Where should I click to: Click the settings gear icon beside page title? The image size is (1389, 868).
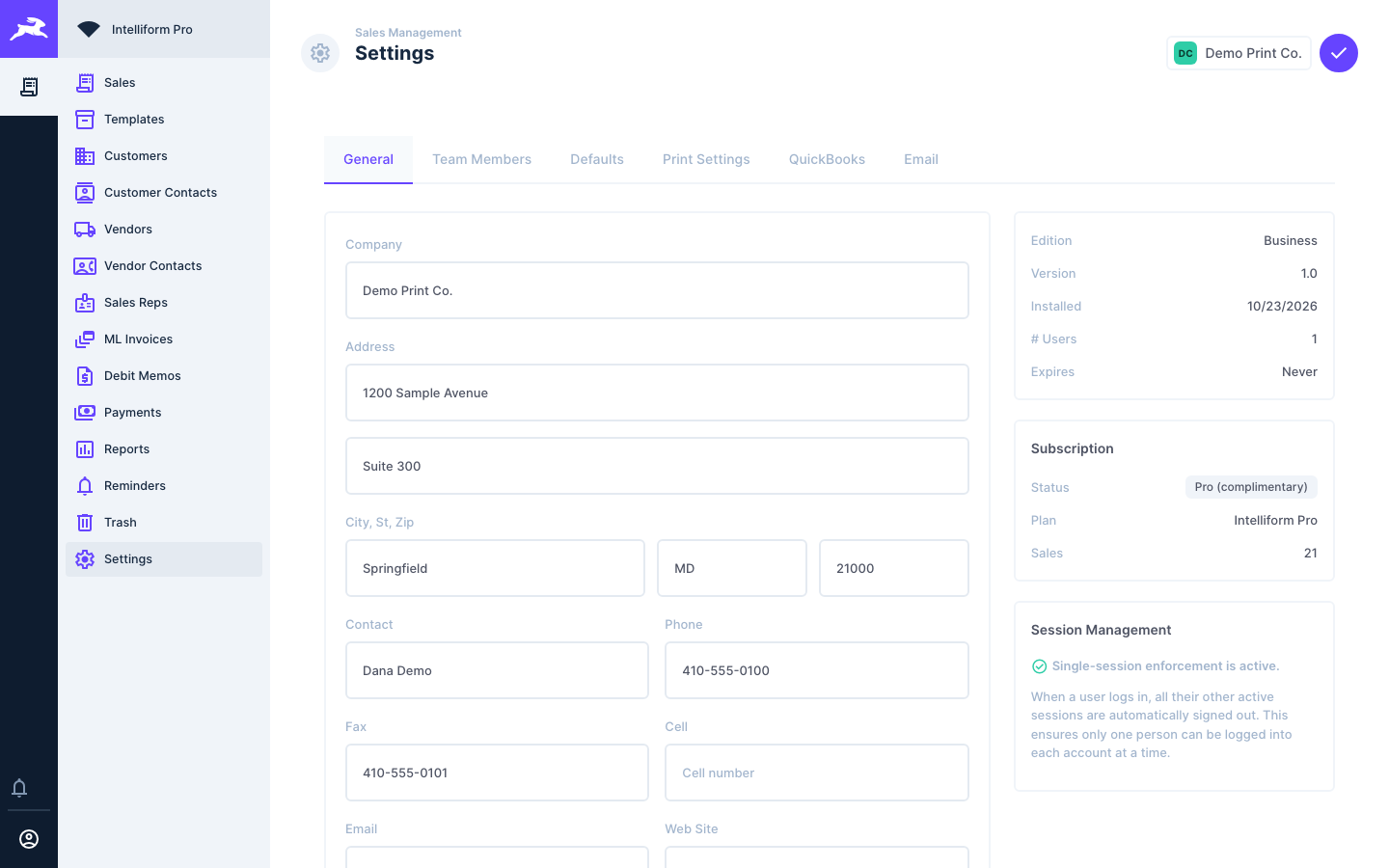point(320,53)
